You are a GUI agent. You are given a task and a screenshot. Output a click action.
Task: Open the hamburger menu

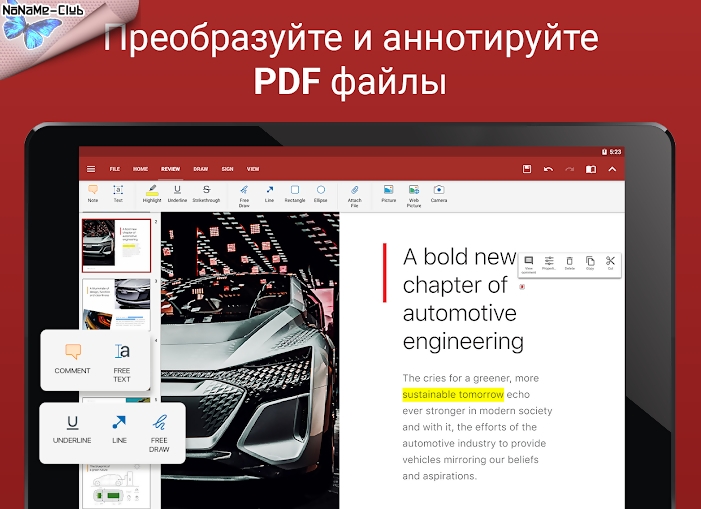(91, 169)
